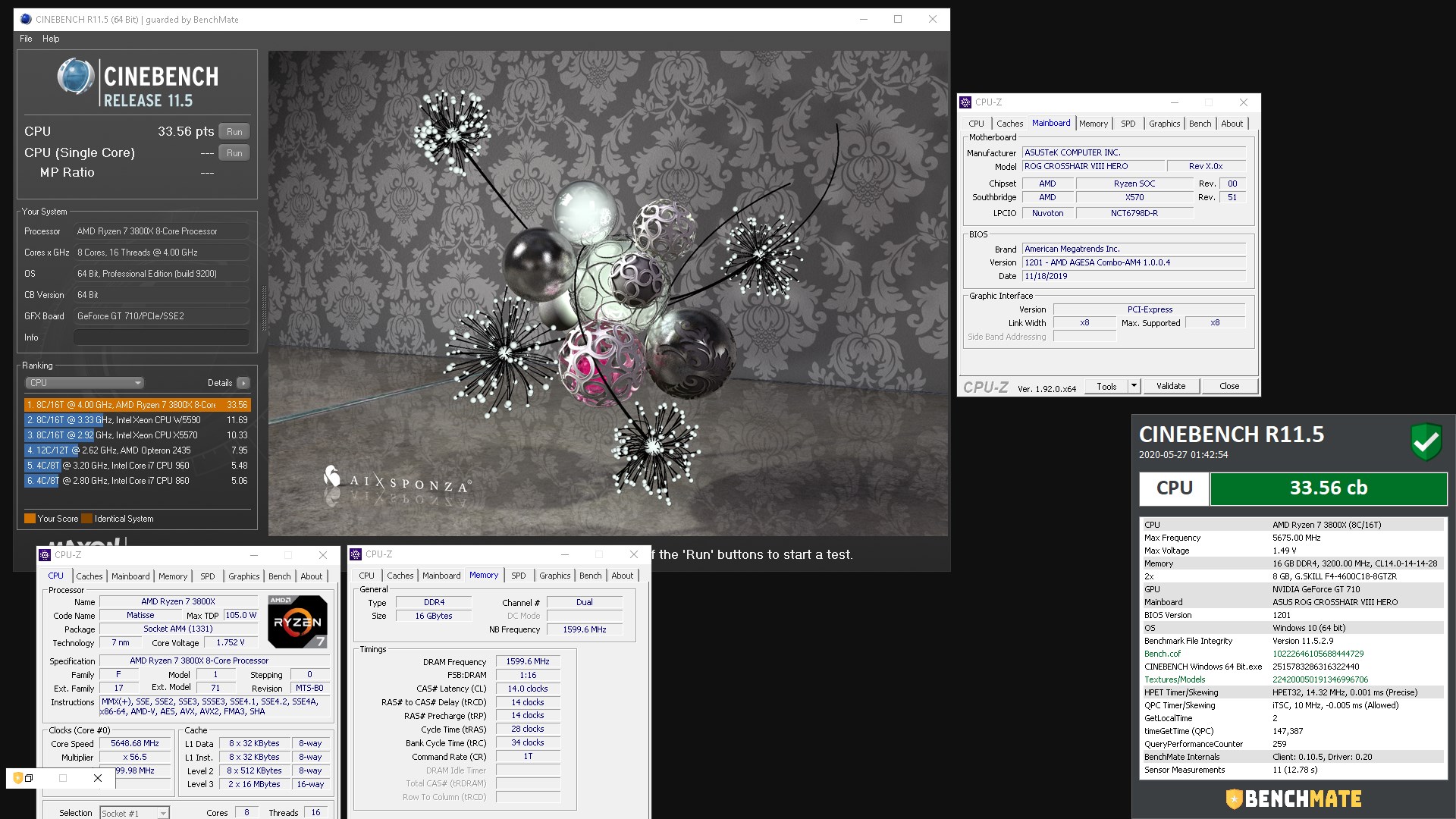1456x819 pixels.
Task: Click the Sensor Measurements row in BenchMate
Action: pyautogui.click(x=1292, y=770)
